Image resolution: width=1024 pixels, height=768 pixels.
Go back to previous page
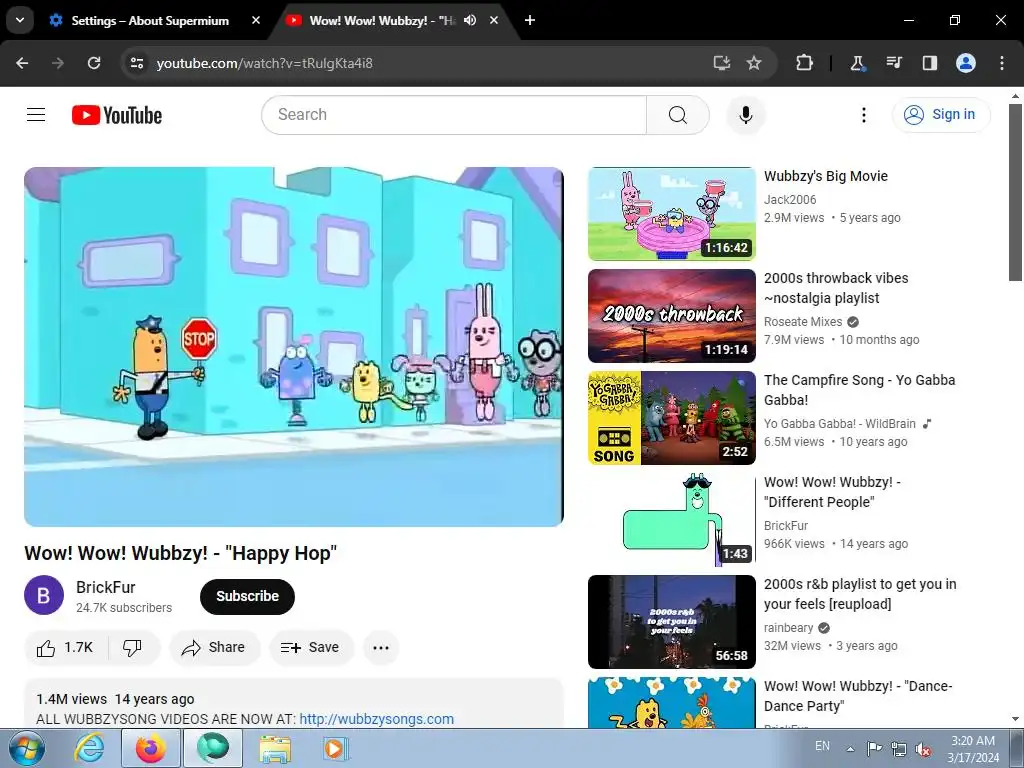point(22,63)
